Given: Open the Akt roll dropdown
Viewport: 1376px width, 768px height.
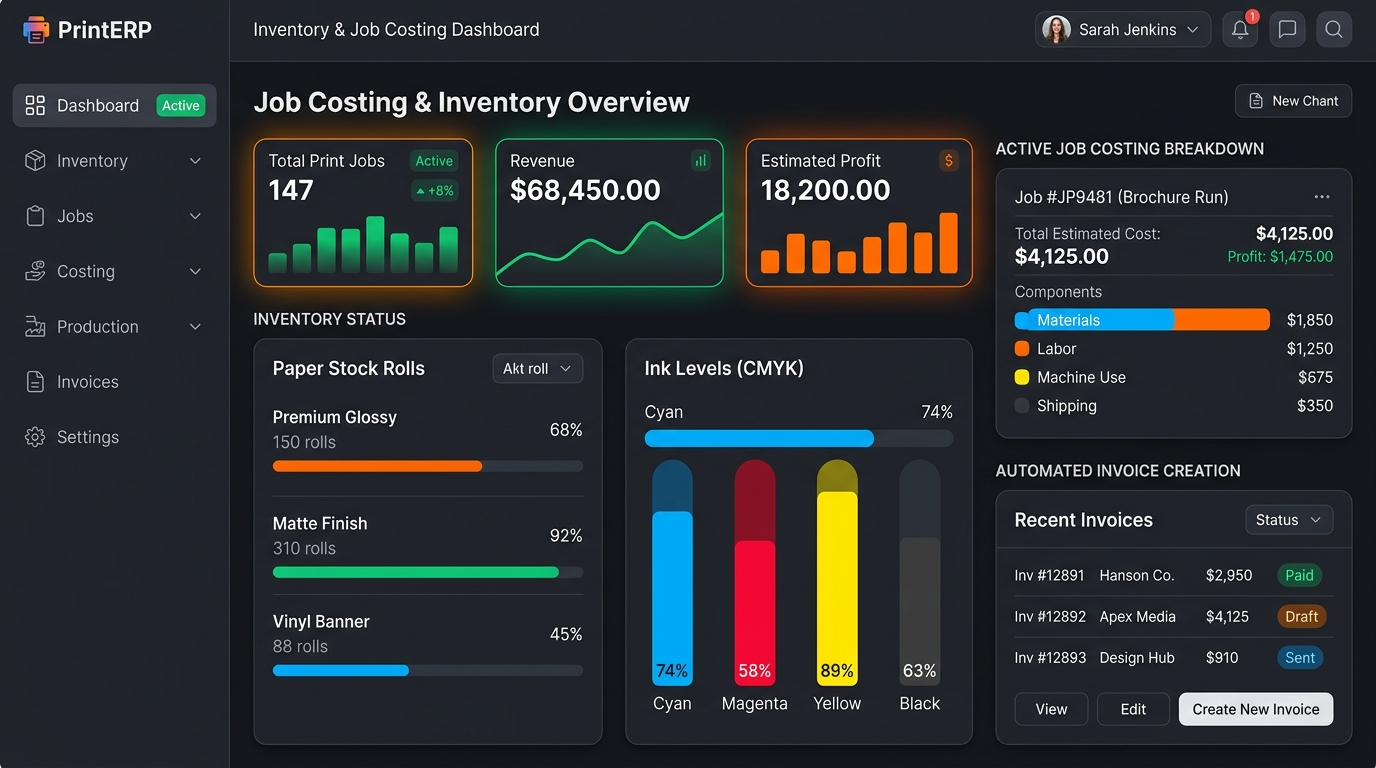Looking at the screenshot, I should click(x=538, y=369).
